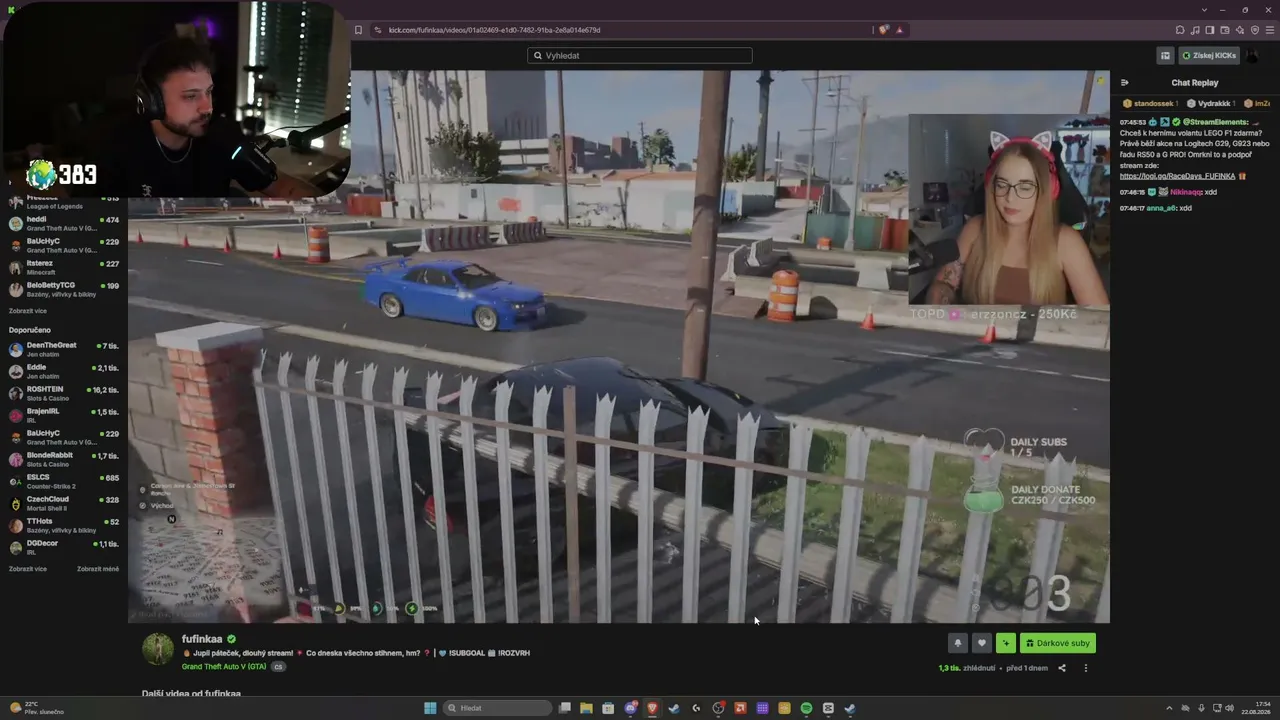This screenshot has height=720, width=1280.
Task: Share the video using share icon
Action: (x=1062, y=668)
